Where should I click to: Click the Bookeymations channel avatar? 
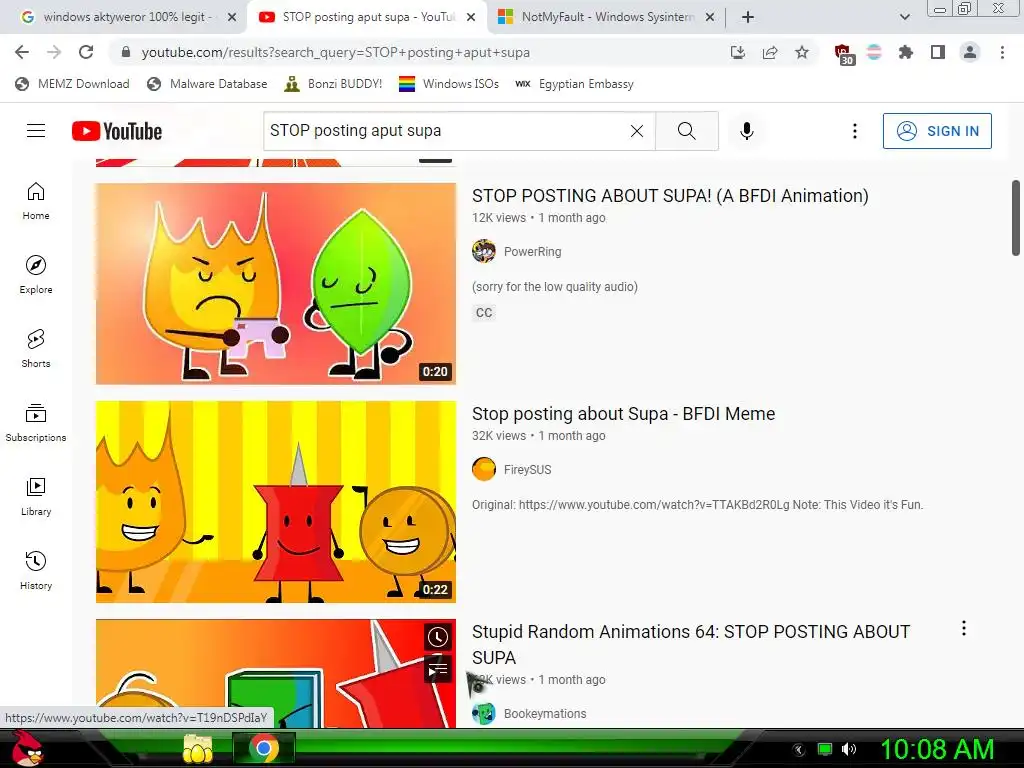(x=484, y=714)
